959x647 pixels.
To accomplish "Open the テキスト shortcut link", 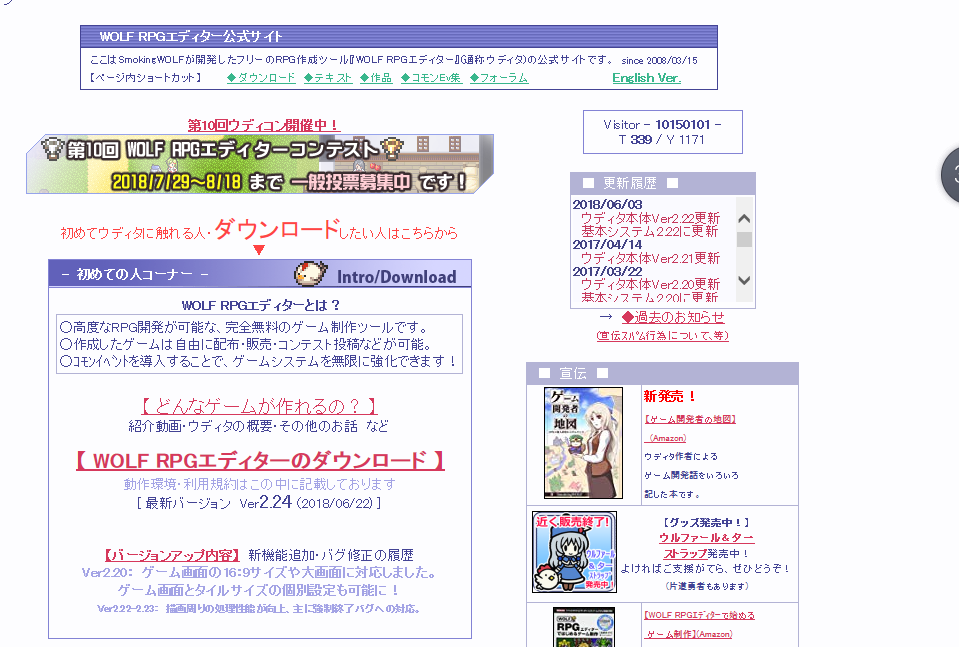I will 328,78.
